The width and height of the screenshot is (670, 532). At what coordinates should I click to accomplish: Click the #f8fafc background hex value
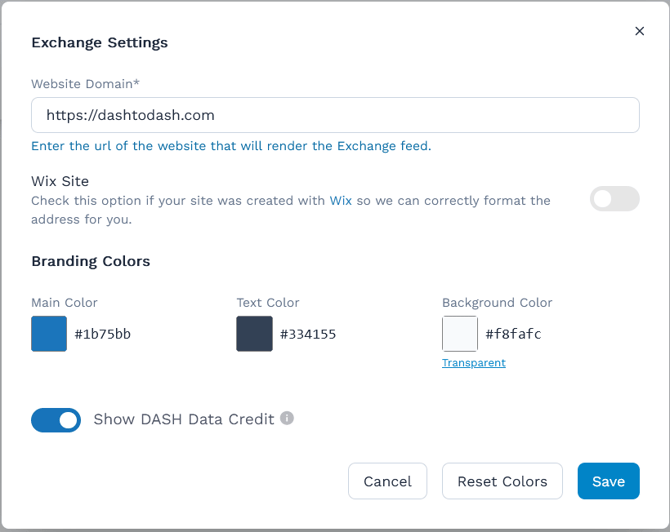513,334
